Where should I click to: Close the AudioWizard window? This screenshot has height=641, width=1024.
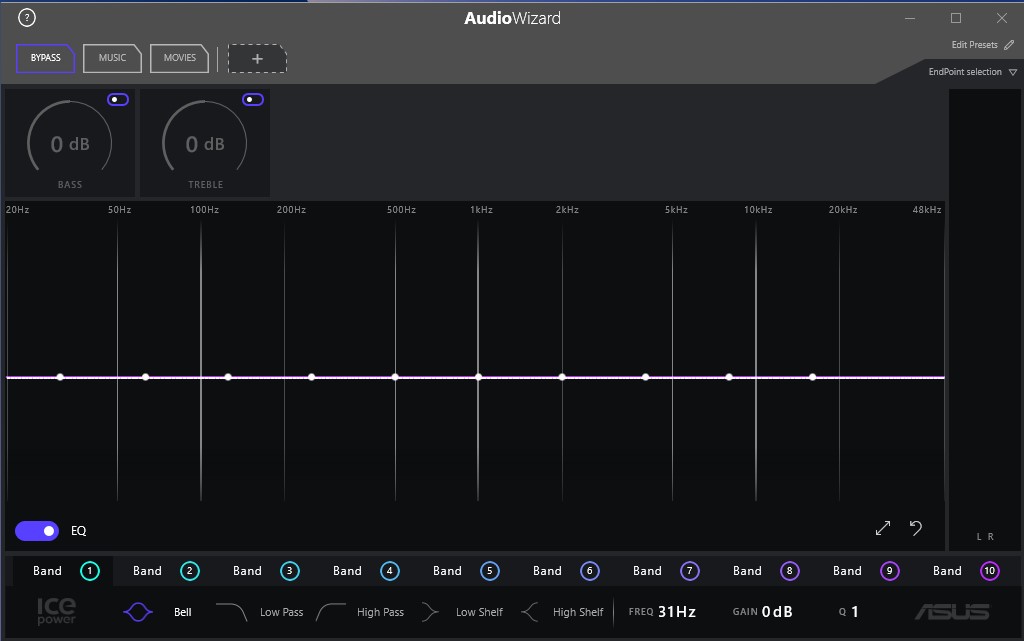pos(1002,18)
